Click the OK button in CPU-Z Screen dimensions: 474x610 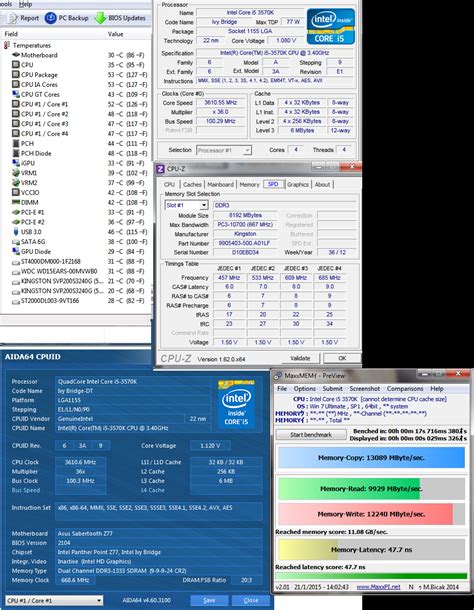coord(342,358)
